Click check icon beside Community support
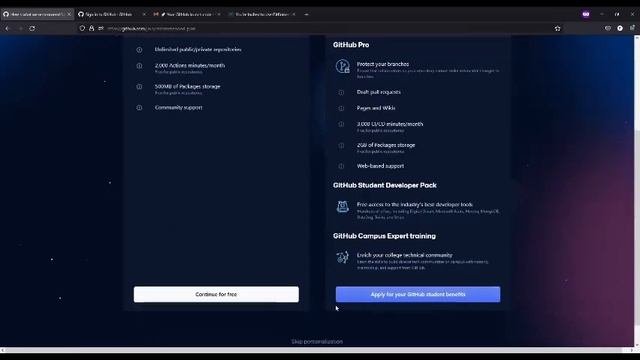The width and height of the screenshot is (640, 360). 139,108
